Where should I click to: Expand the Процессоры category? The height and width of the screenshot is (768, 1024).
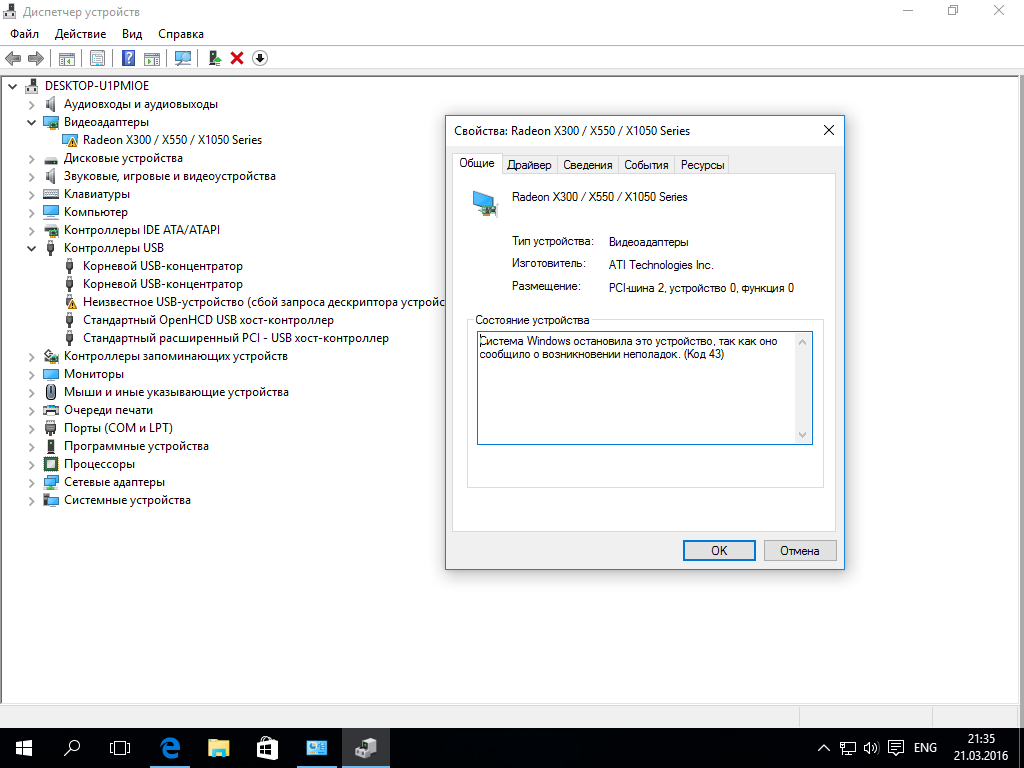pyautogui.click(x=31, y=465)
